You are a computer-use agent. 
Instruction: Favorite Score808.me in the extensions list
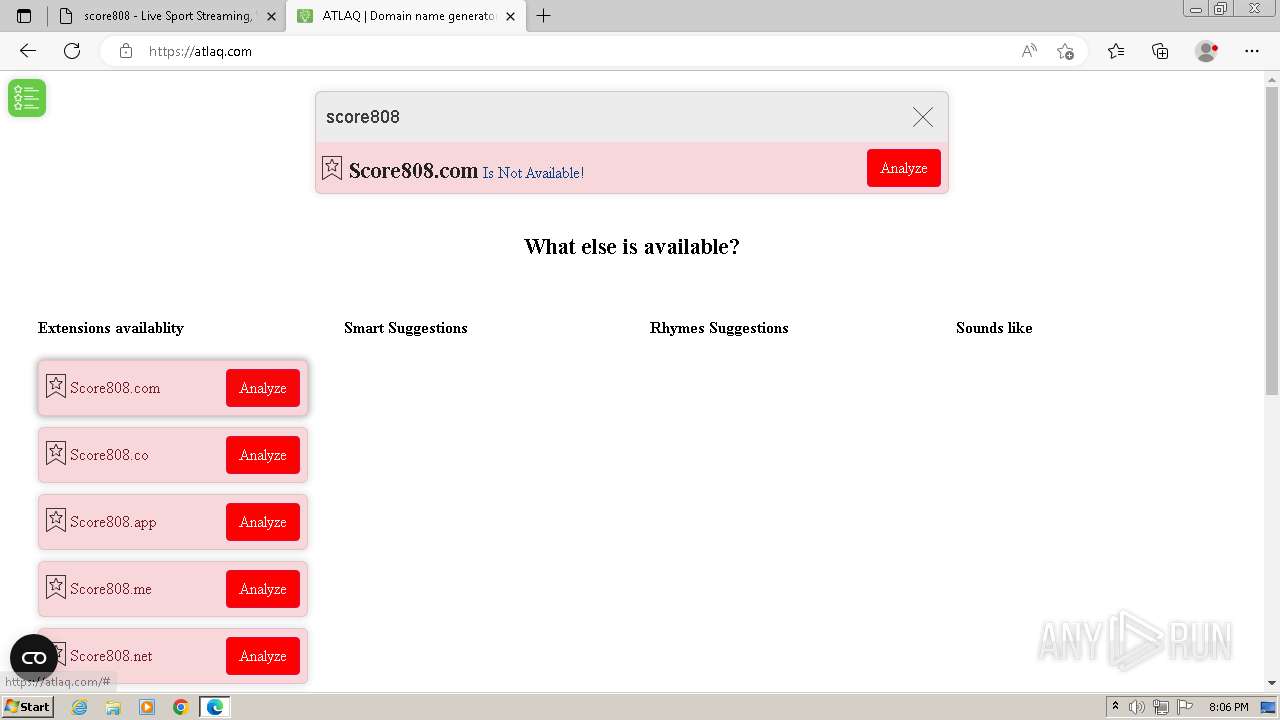pyautogui.click(x=56, y=587)
